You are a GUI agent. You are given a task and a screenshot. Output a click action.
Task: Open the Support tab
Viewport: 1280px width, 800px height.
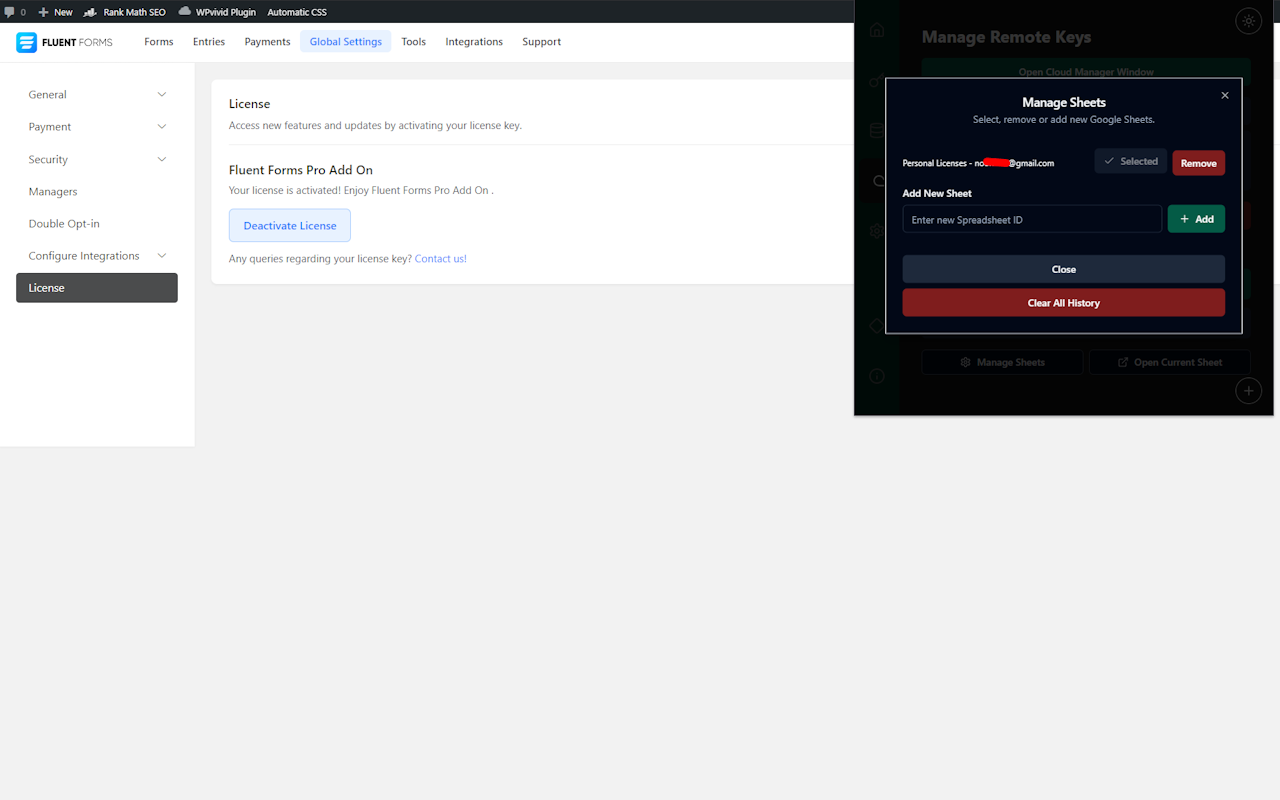point(542,42)
